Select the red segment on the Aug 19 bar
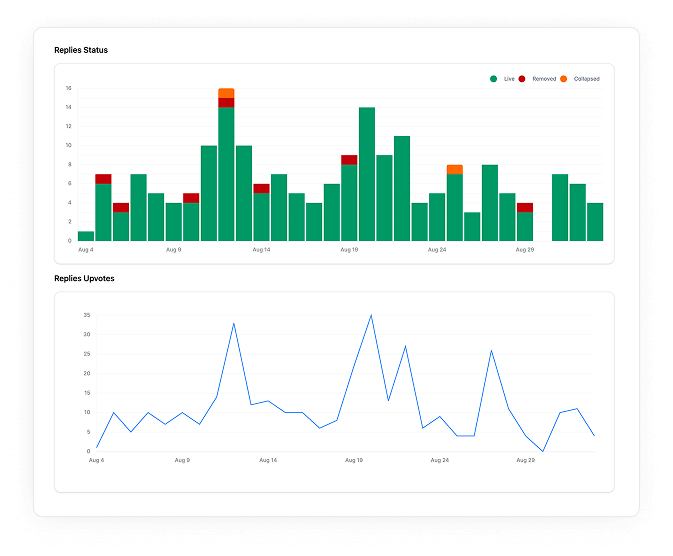 (349, 160)
